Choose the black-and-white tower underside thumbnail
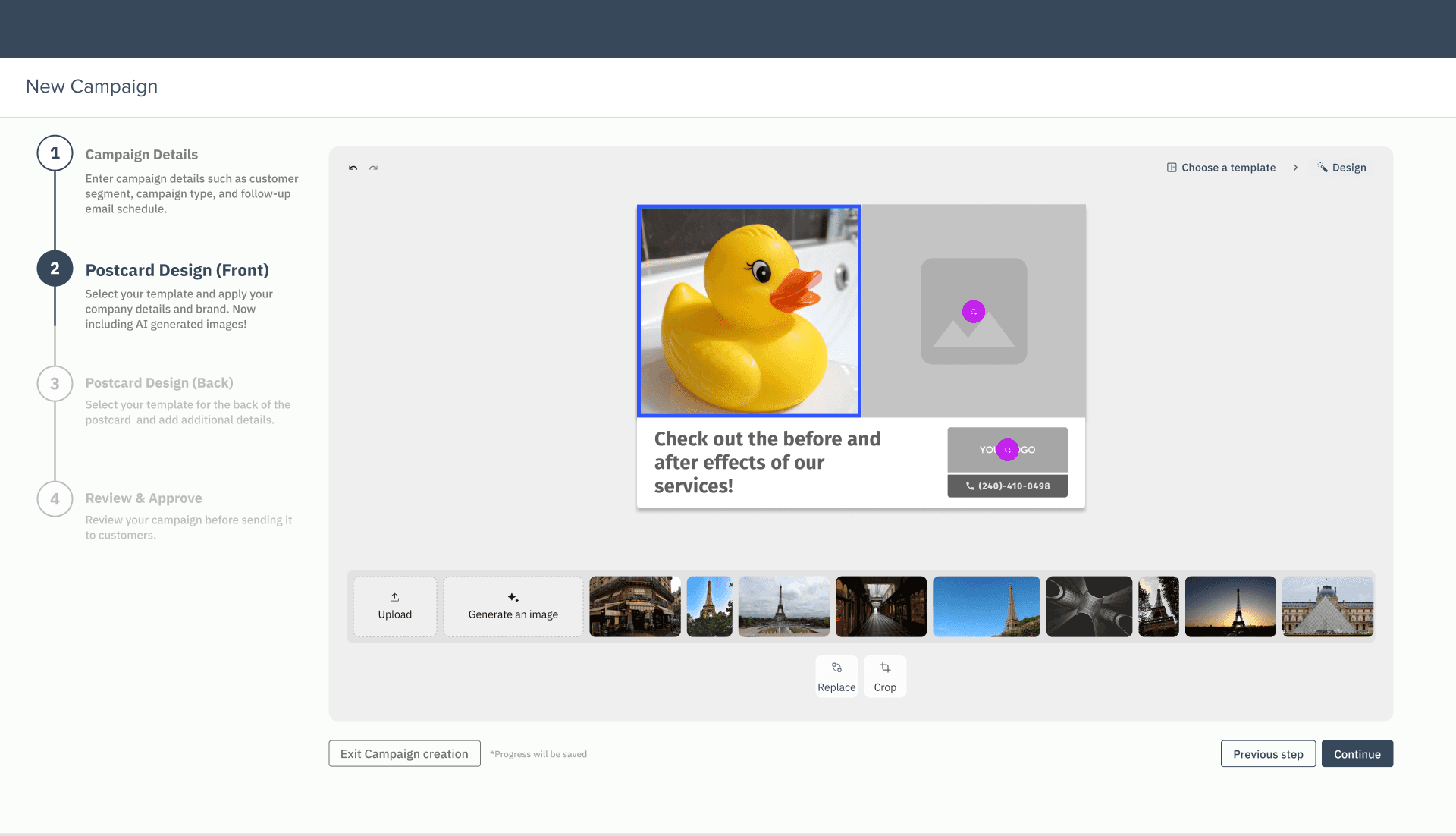 1089,606
